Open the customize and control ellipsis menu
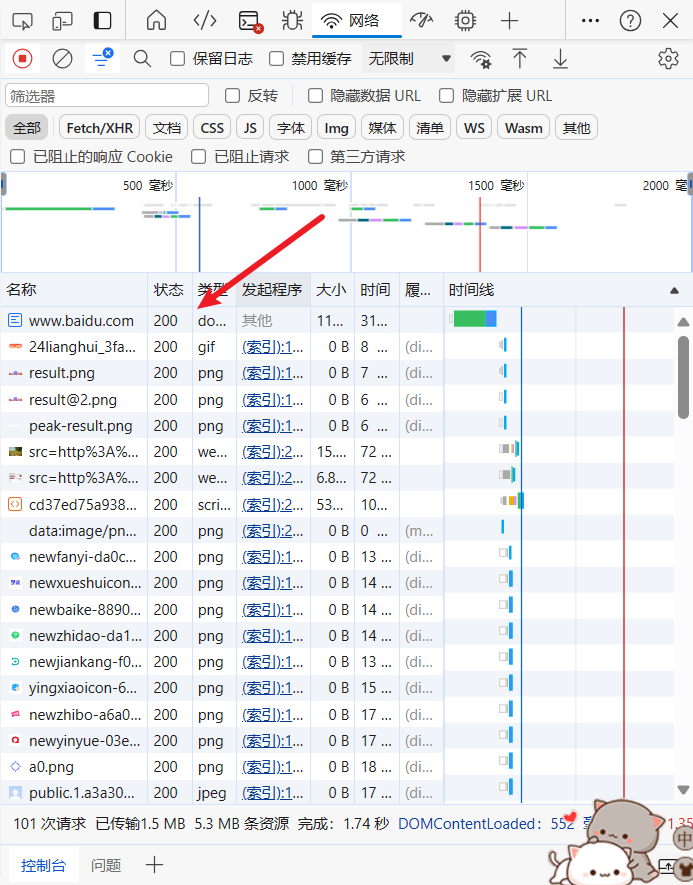The width and height of the screenshot is (693, 885). point(590,21)
